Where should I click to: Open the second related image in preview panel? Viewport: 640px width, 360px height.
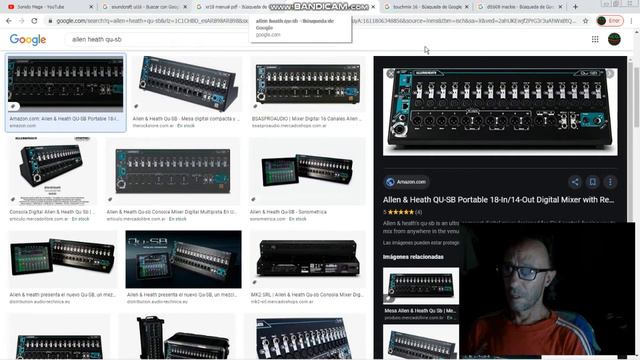(421, 342)
